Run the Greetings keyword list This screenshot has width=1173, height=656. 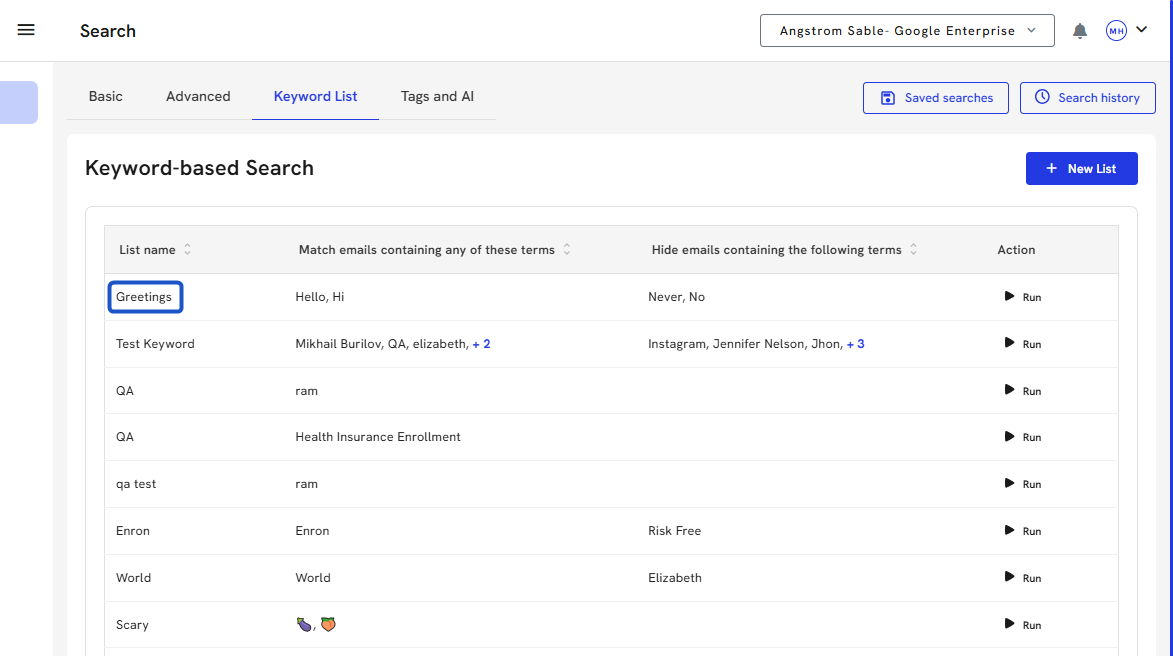tap(1022, 297)
